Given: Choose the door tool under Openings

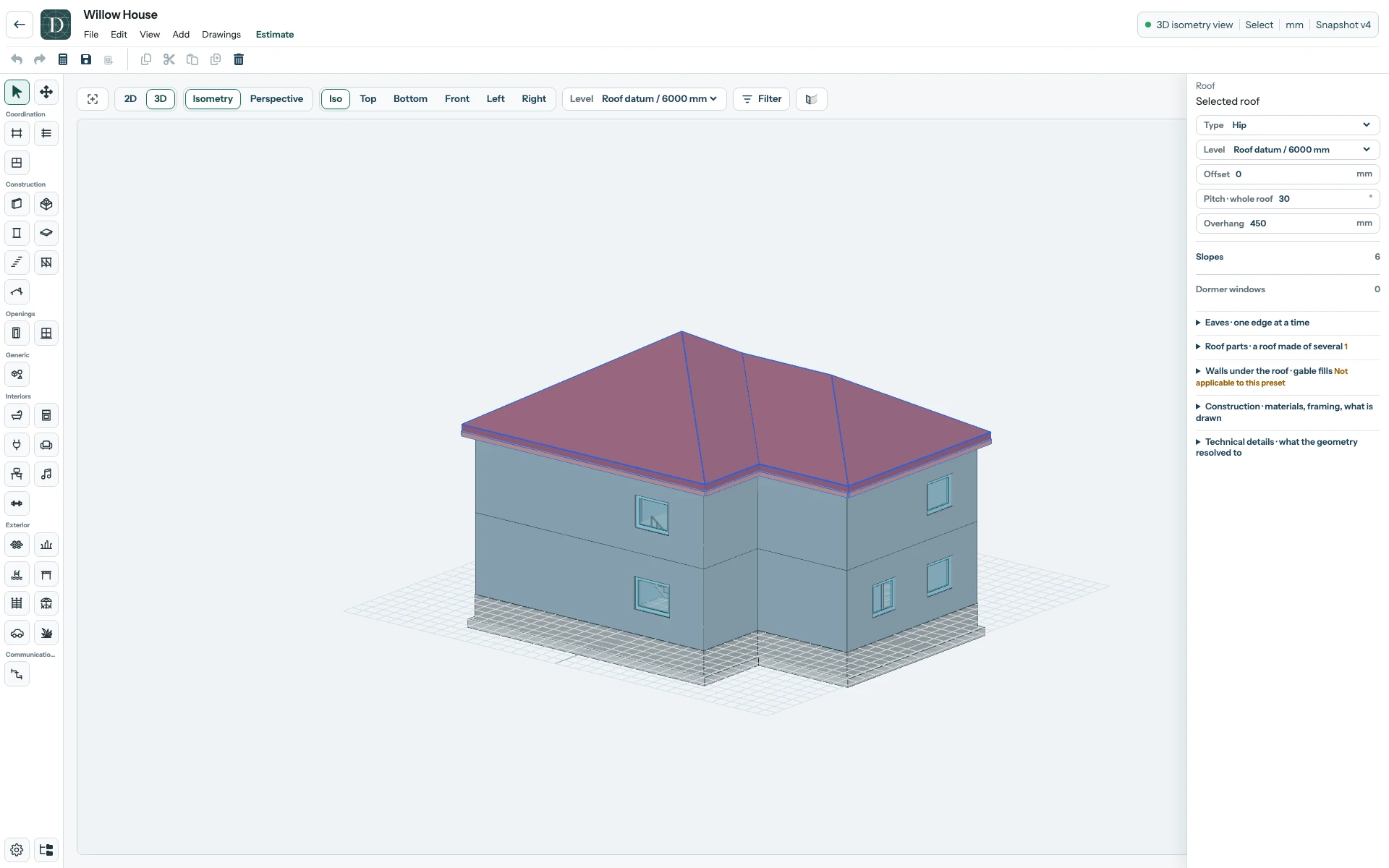Looking at the screenshot, I should (17, 333).
